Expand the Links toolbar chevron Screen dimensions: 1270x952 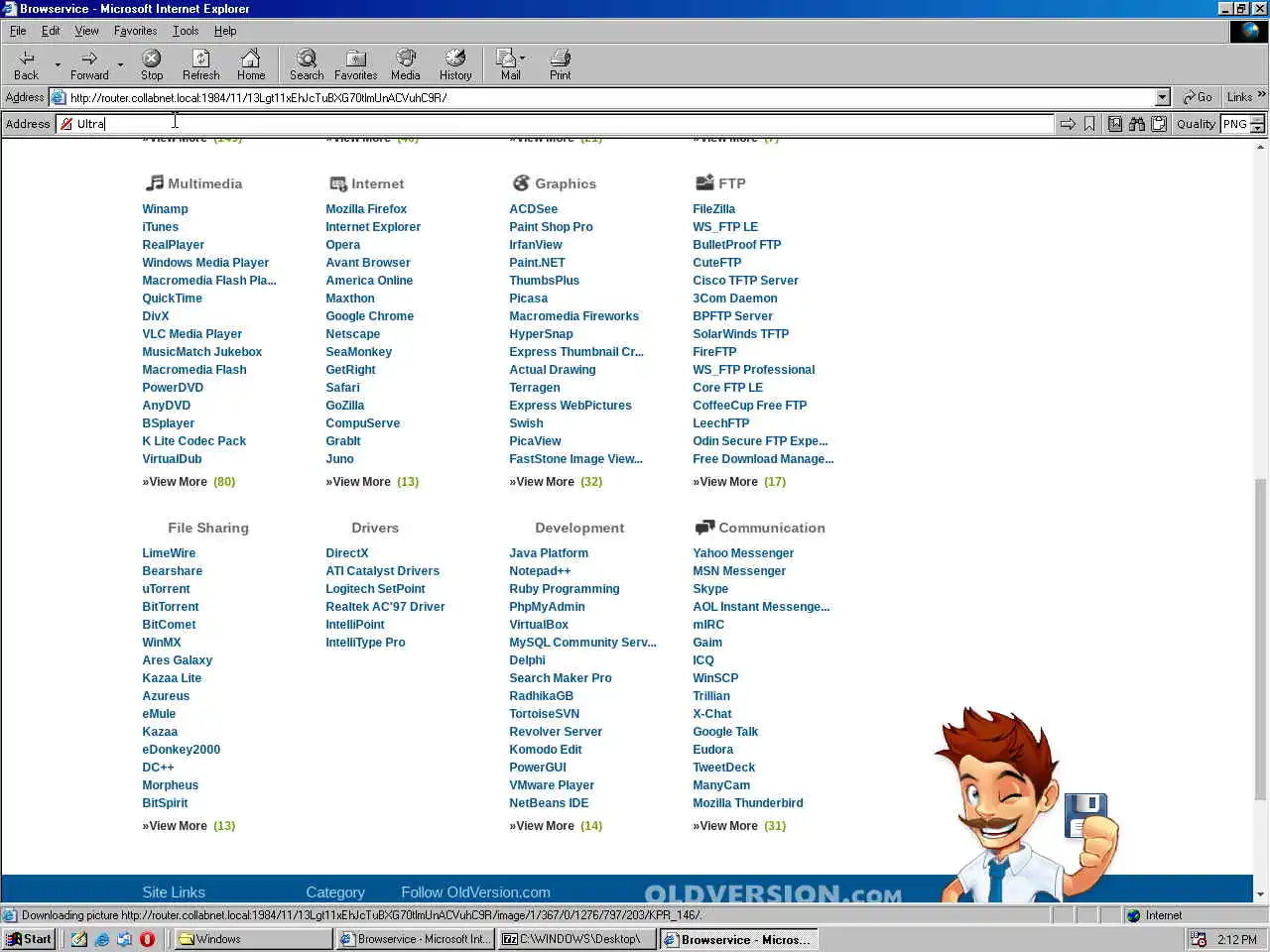pos(1261,96)
